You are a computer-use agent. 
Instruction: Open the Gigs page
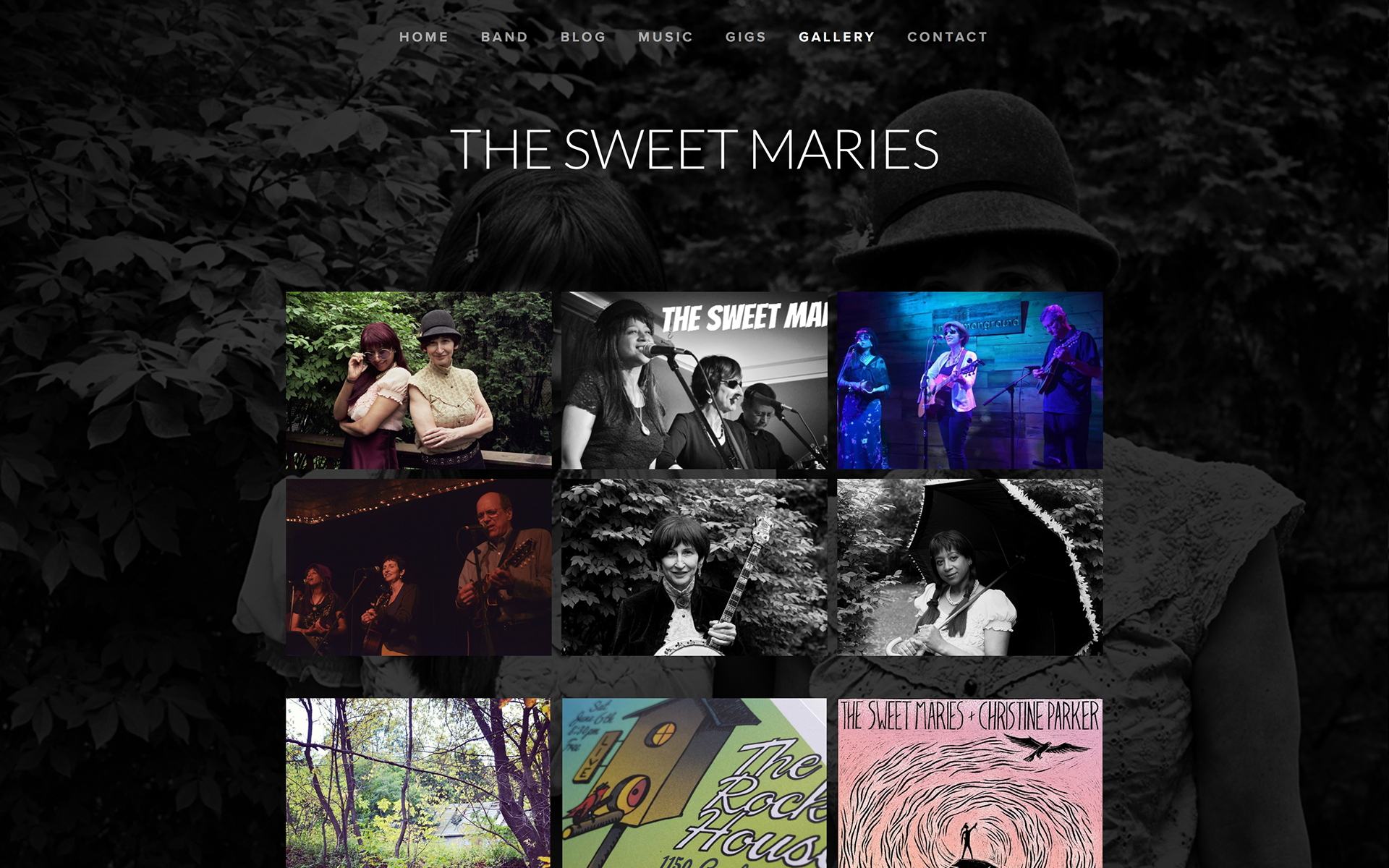[746, 37]
